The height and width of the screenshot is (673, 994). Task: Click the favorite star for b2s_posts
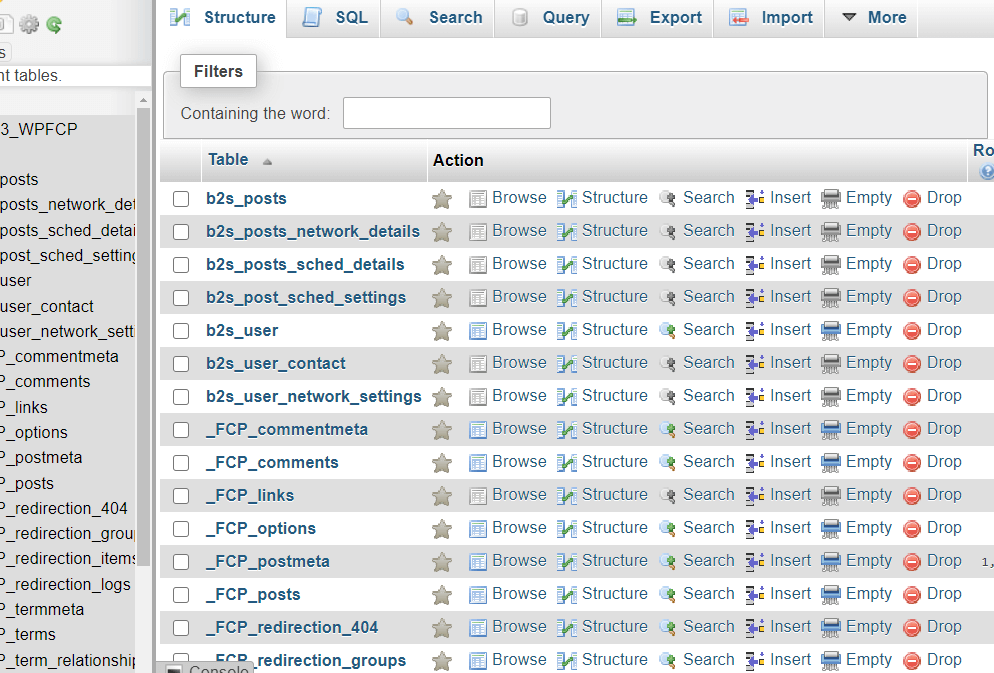pyautogui.click(x=442, y=199)
